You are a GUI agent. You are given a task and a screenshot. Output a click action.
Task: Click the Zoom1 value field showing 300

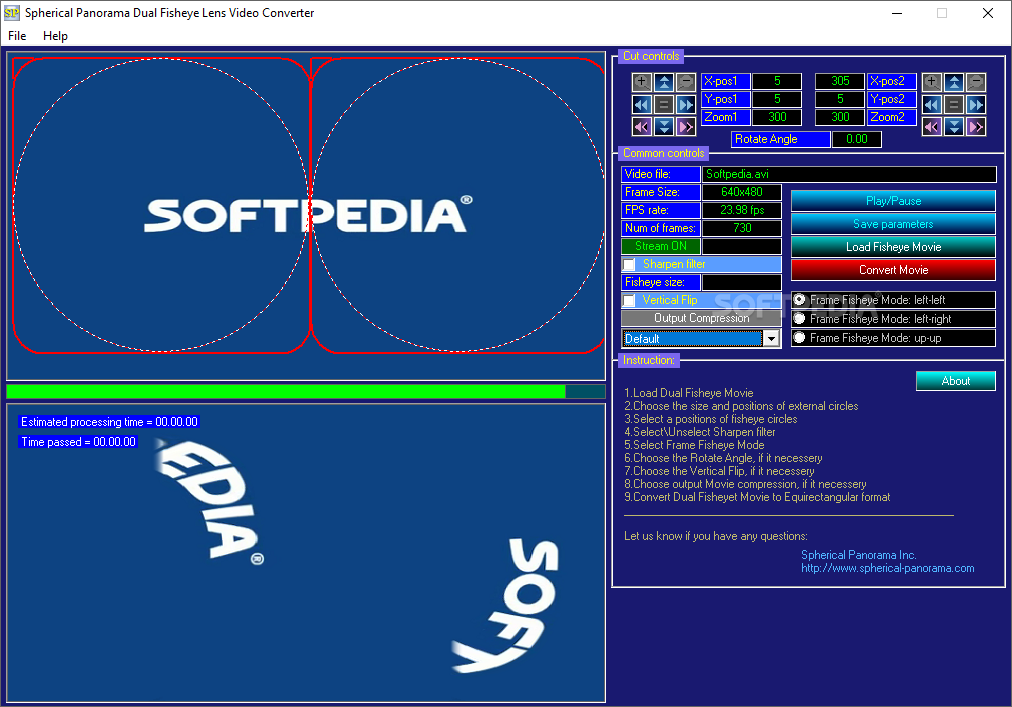tap(777, 118)
